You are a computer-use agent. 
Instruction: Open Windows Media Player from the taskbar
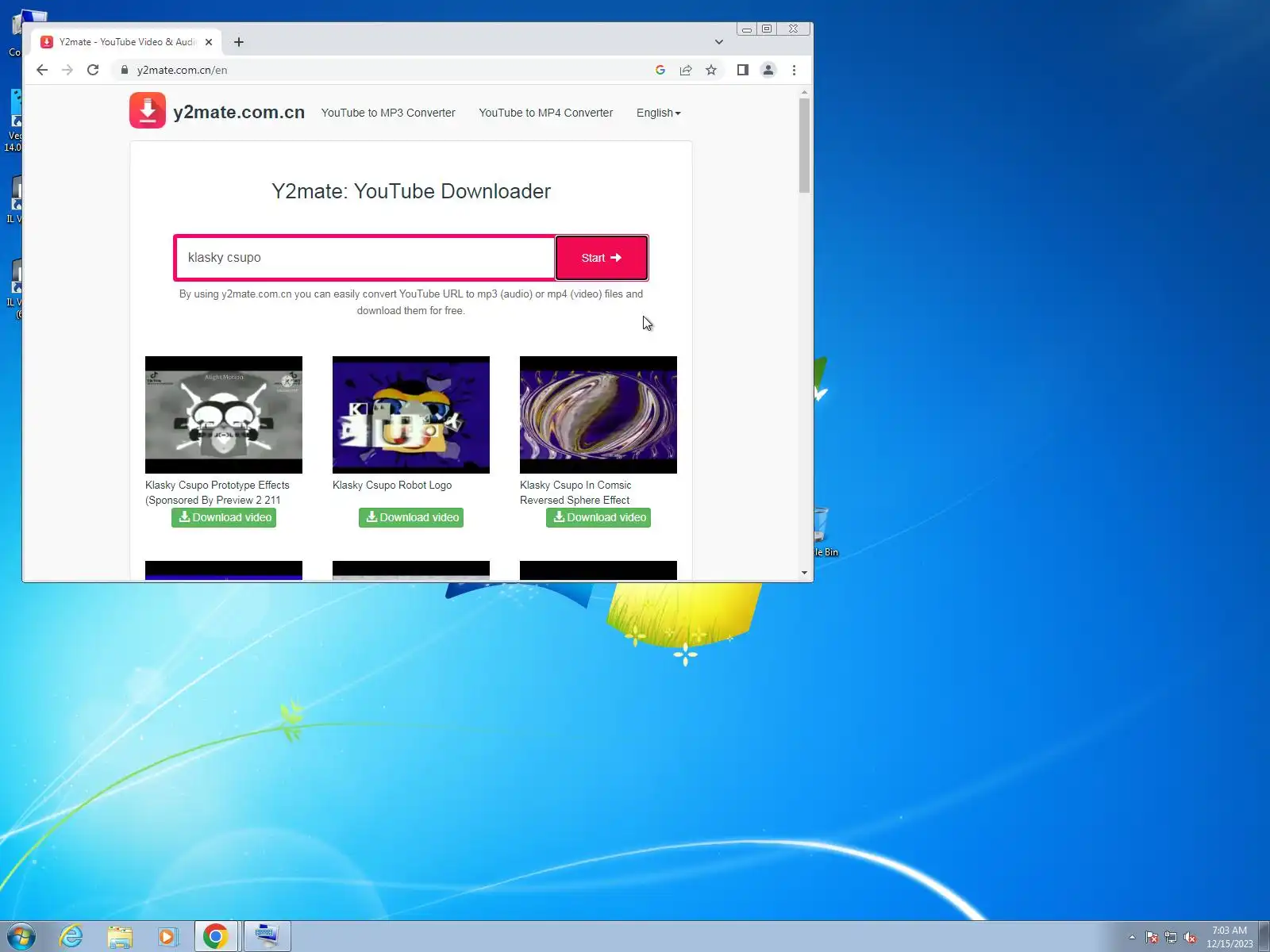pyautogui.click(x=167, y=936)
